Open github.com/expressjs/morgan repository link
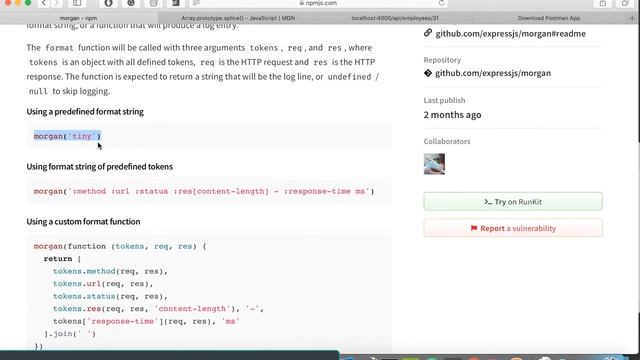640x360 pixels. 493,73
